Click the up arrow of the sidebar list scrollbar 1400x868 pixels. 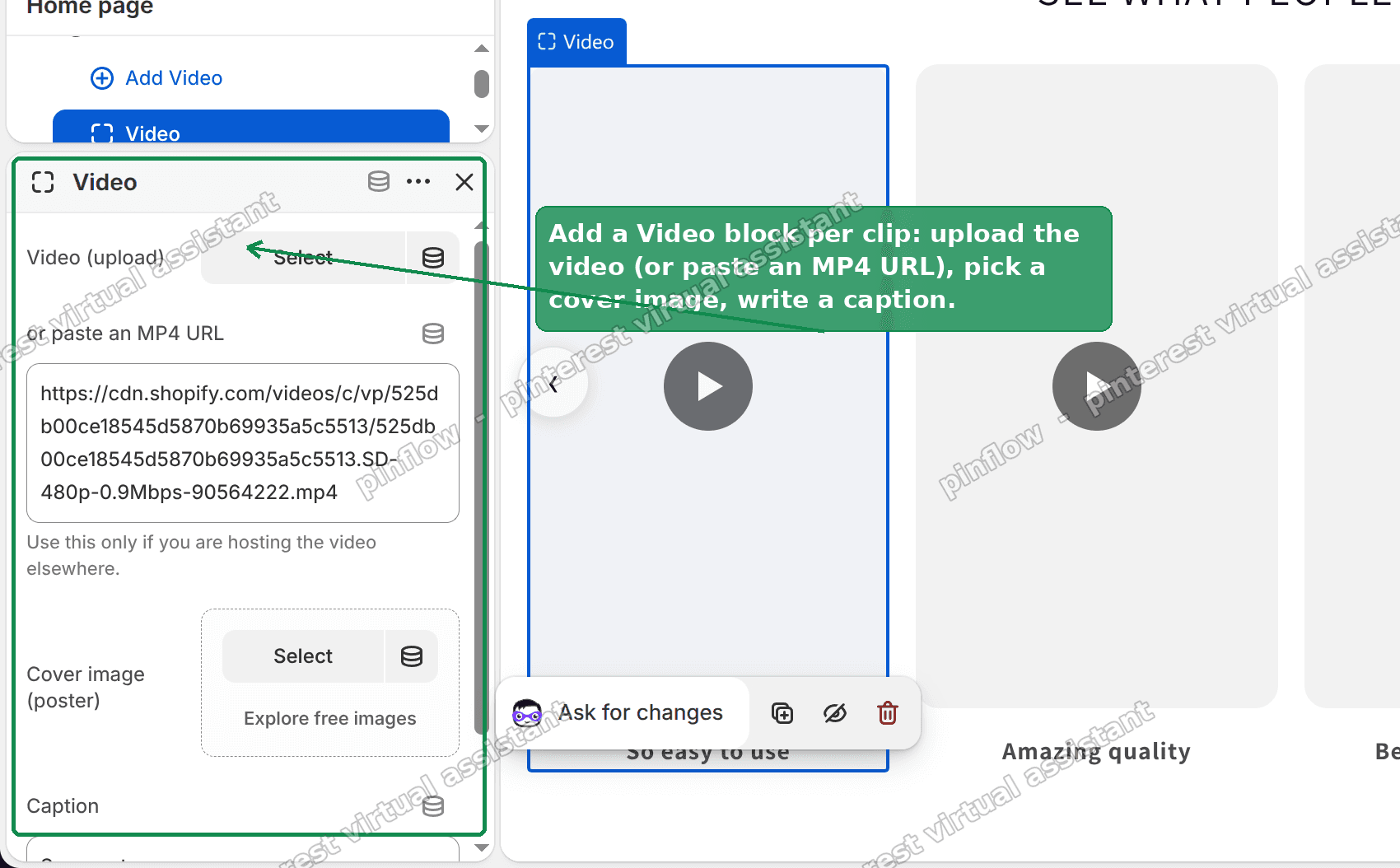point(482,49)
